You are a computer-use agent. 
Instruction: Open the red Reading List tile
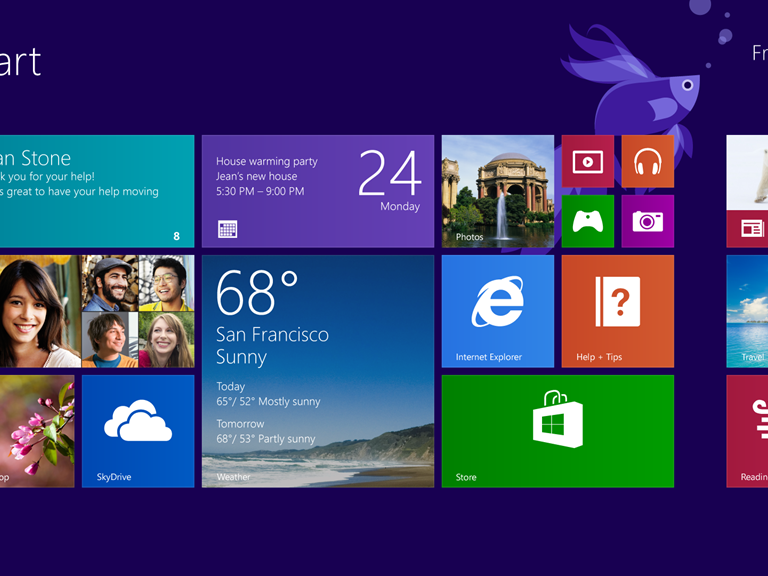point(747,432)
